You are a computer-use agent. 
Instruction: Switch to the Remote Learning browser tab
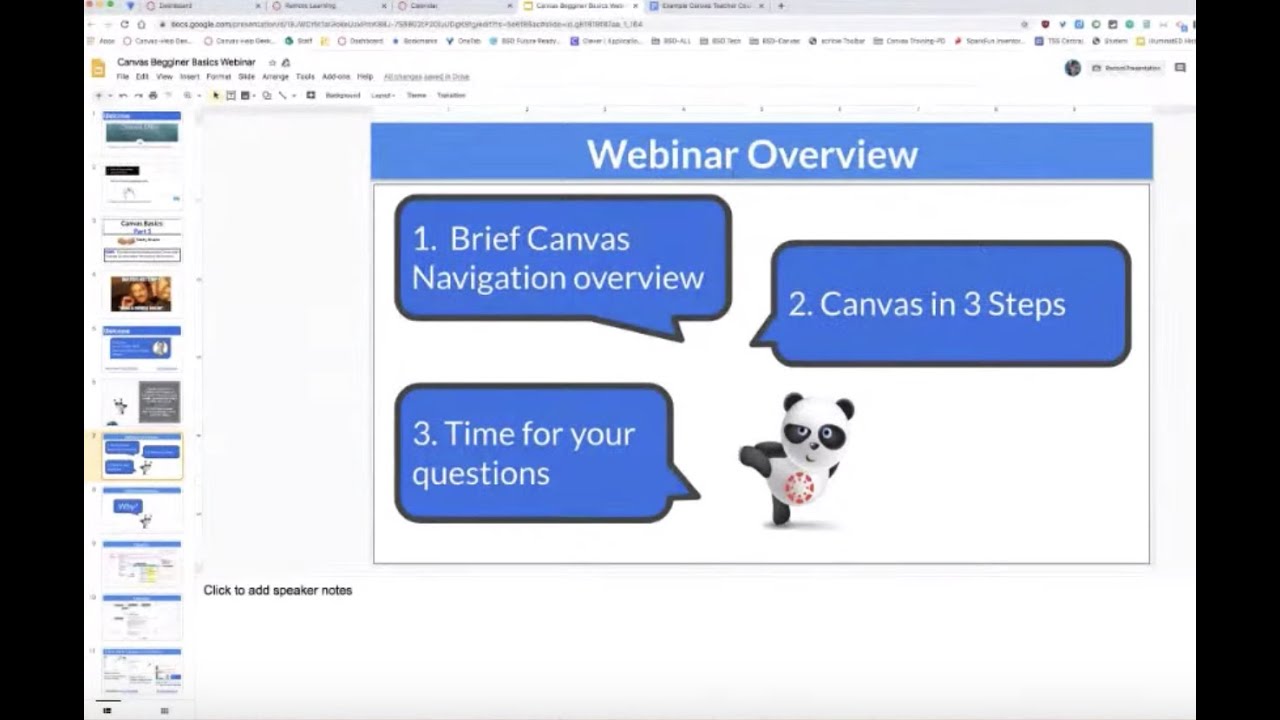(x=310, y=6)
